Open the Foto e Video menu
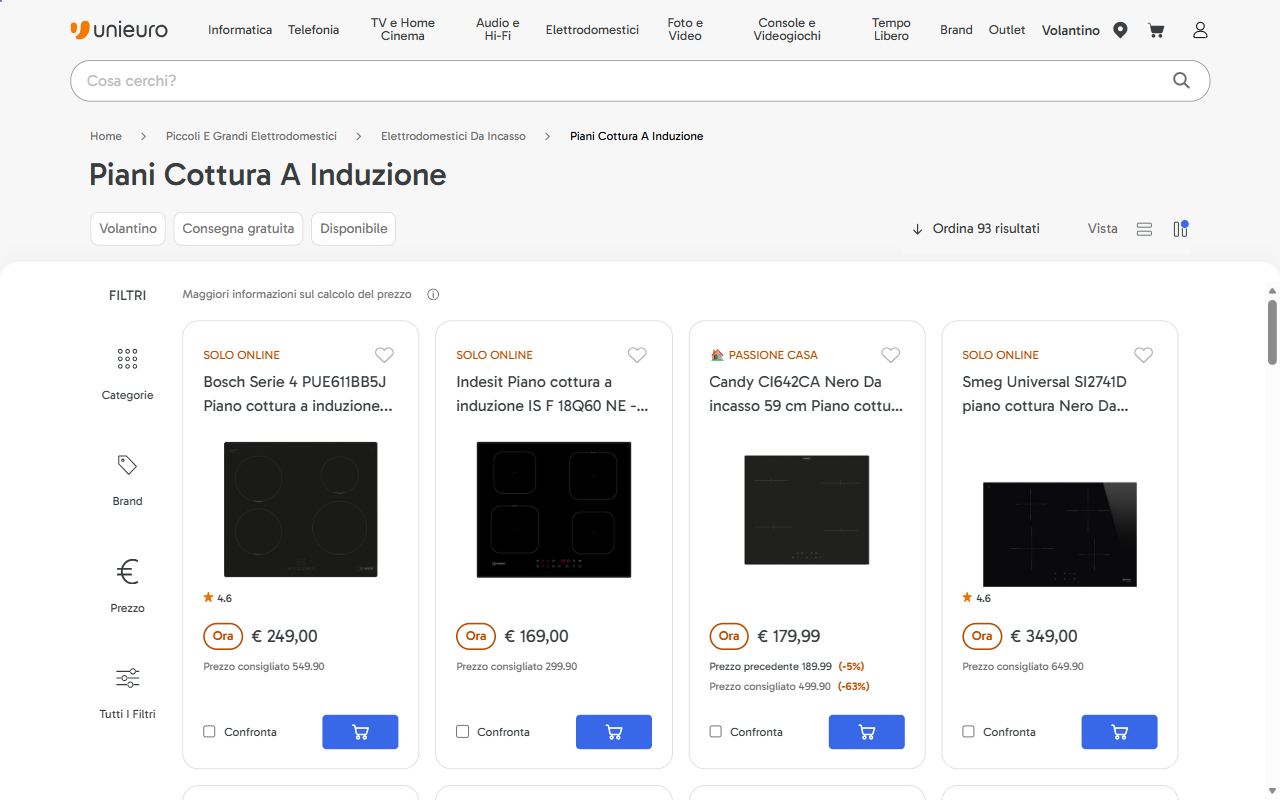This screenshot has width=1280, height=800. point(685,30)
